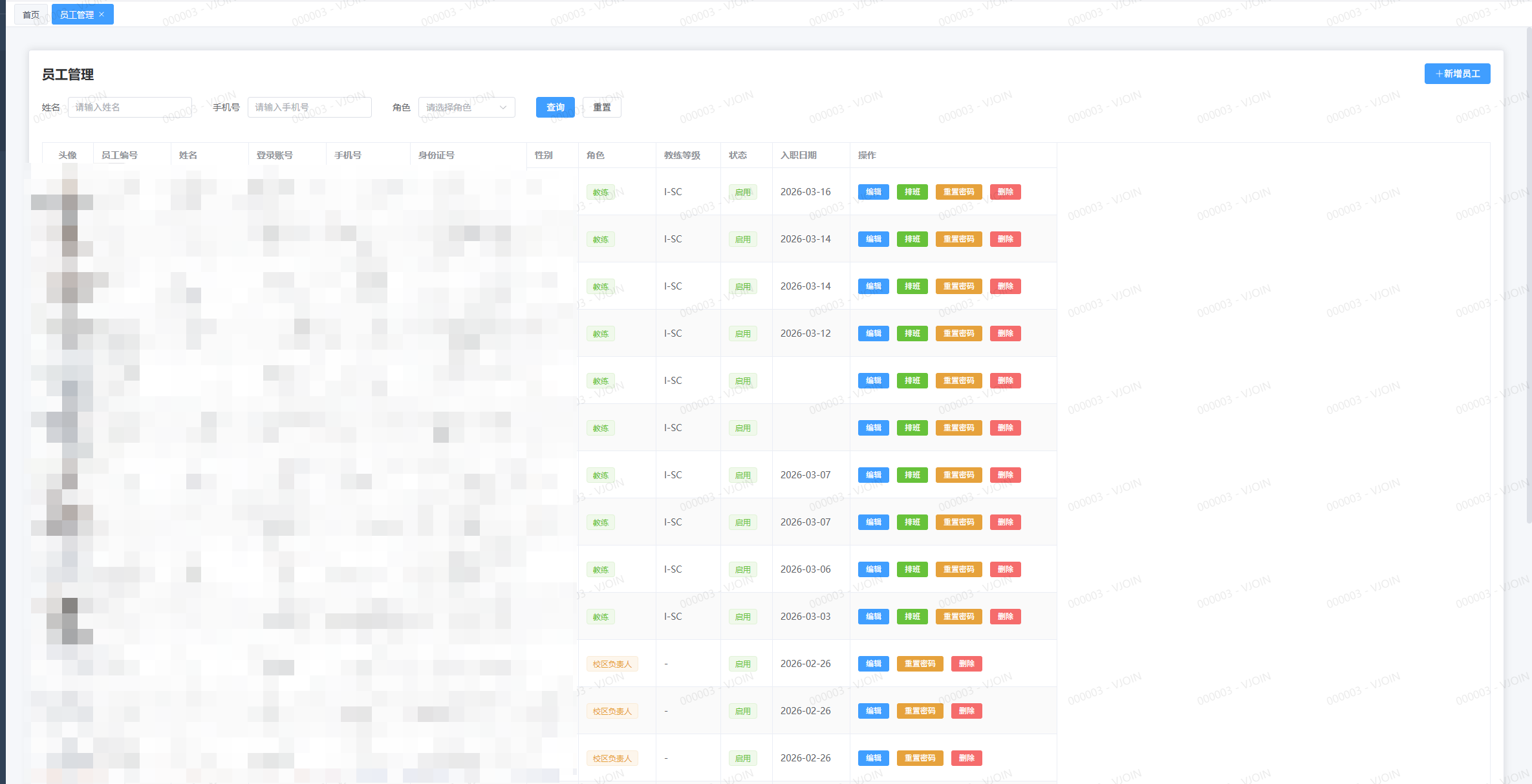Focus the 请输入手机号 phone input
This screenshot has height=784, width=1532.
click(310, 107)
